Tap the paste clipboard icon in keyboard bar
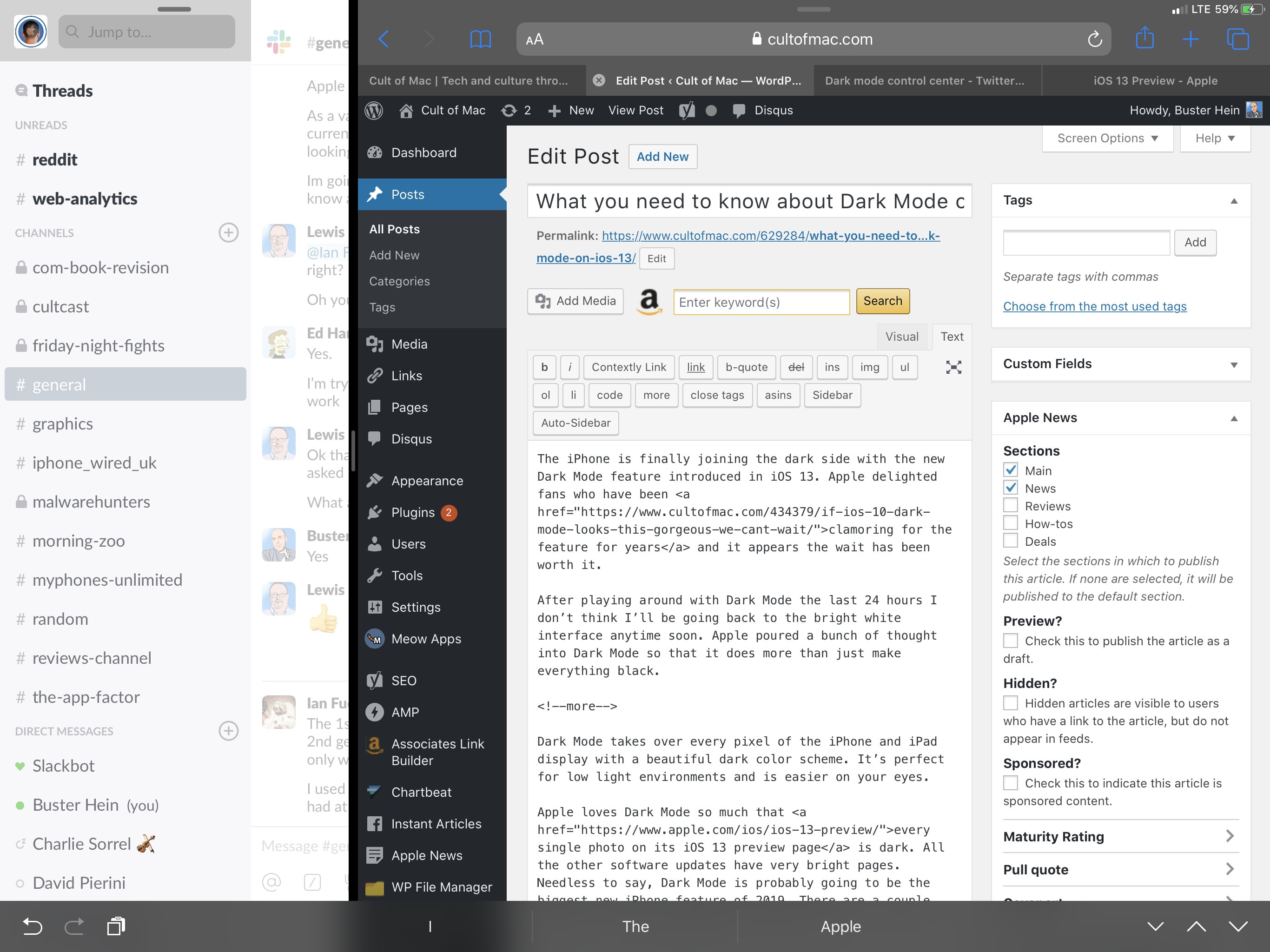This screenshot has height=952, width=1270. (116, 926)
